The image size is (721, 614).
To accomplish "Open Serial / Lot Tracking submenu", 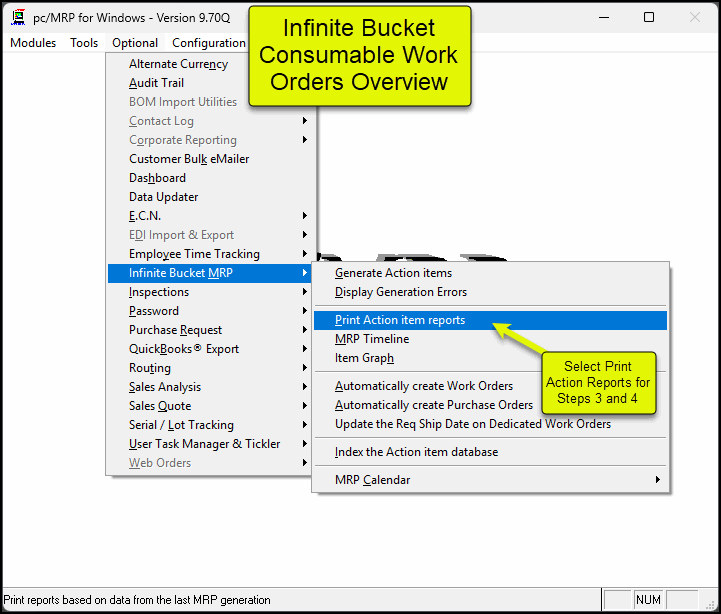I will (x=210, y=425).
